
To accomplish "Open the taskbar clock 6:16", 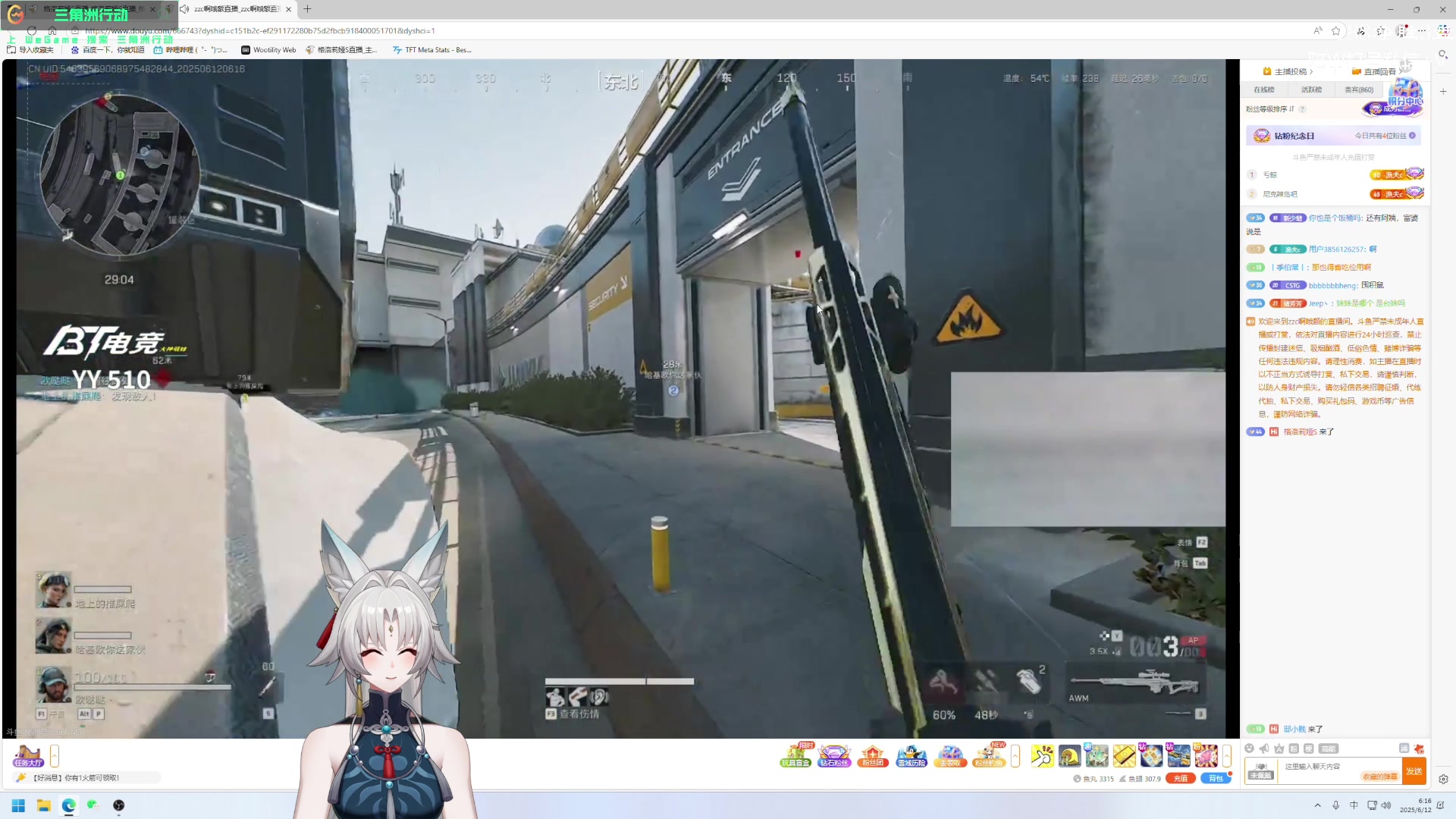I will (x=1415, y=805).
